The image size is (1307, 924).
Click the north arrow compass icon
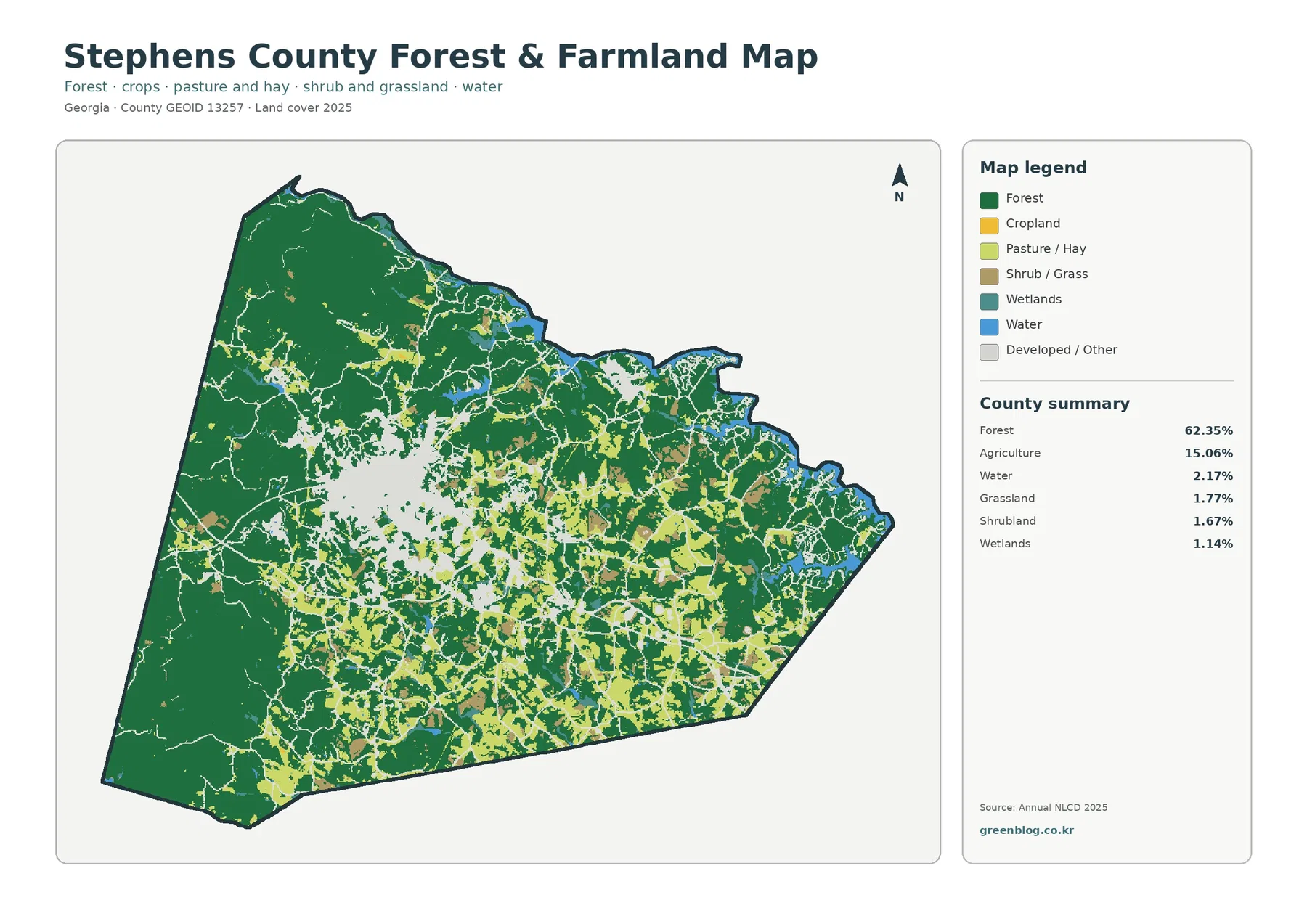[900, 175]
